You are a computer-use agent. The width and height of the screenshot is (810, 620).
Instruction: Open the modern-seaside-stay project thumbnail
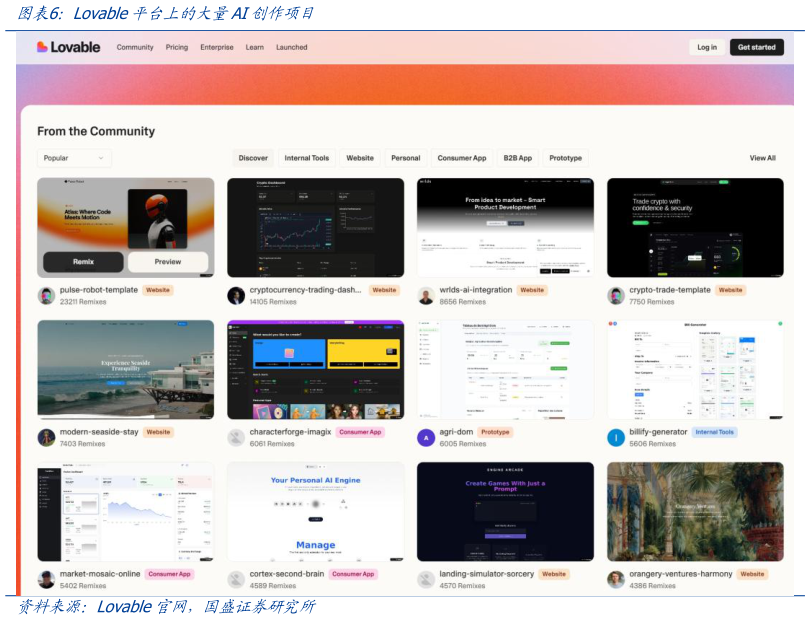click(125, 369)
